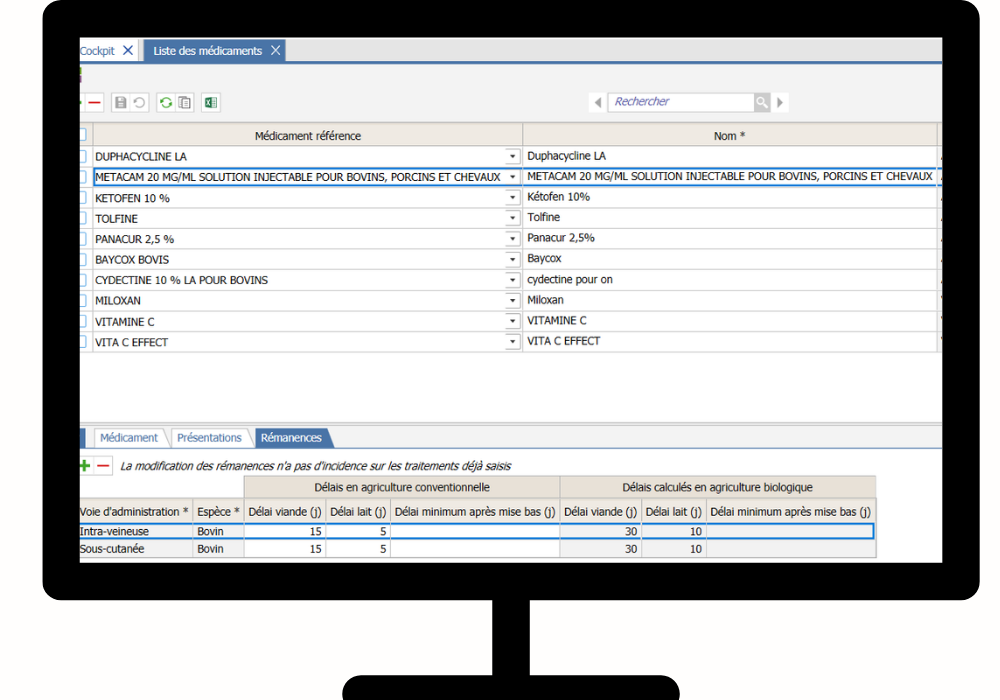Tick the checkbox for the DUPHACYCLINE LA row
1000x700 pixels.
83,156
